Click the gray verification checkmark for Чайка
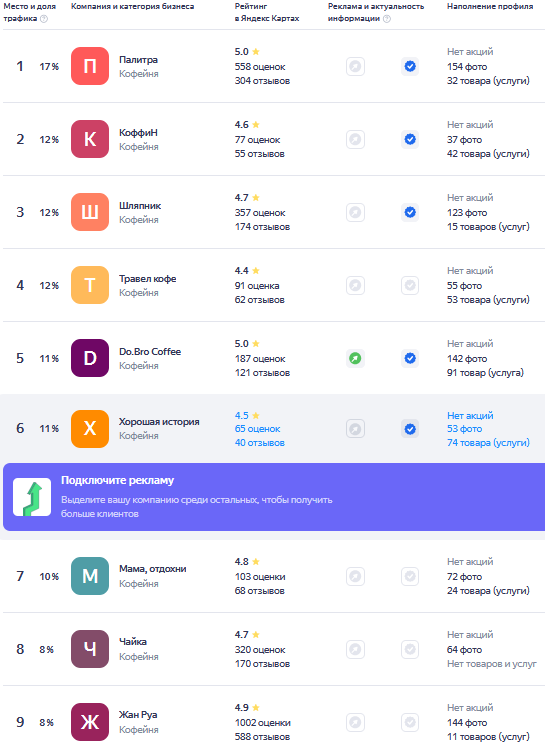The height and width of the screenshot is (753, 545). [x=410, y=649]
